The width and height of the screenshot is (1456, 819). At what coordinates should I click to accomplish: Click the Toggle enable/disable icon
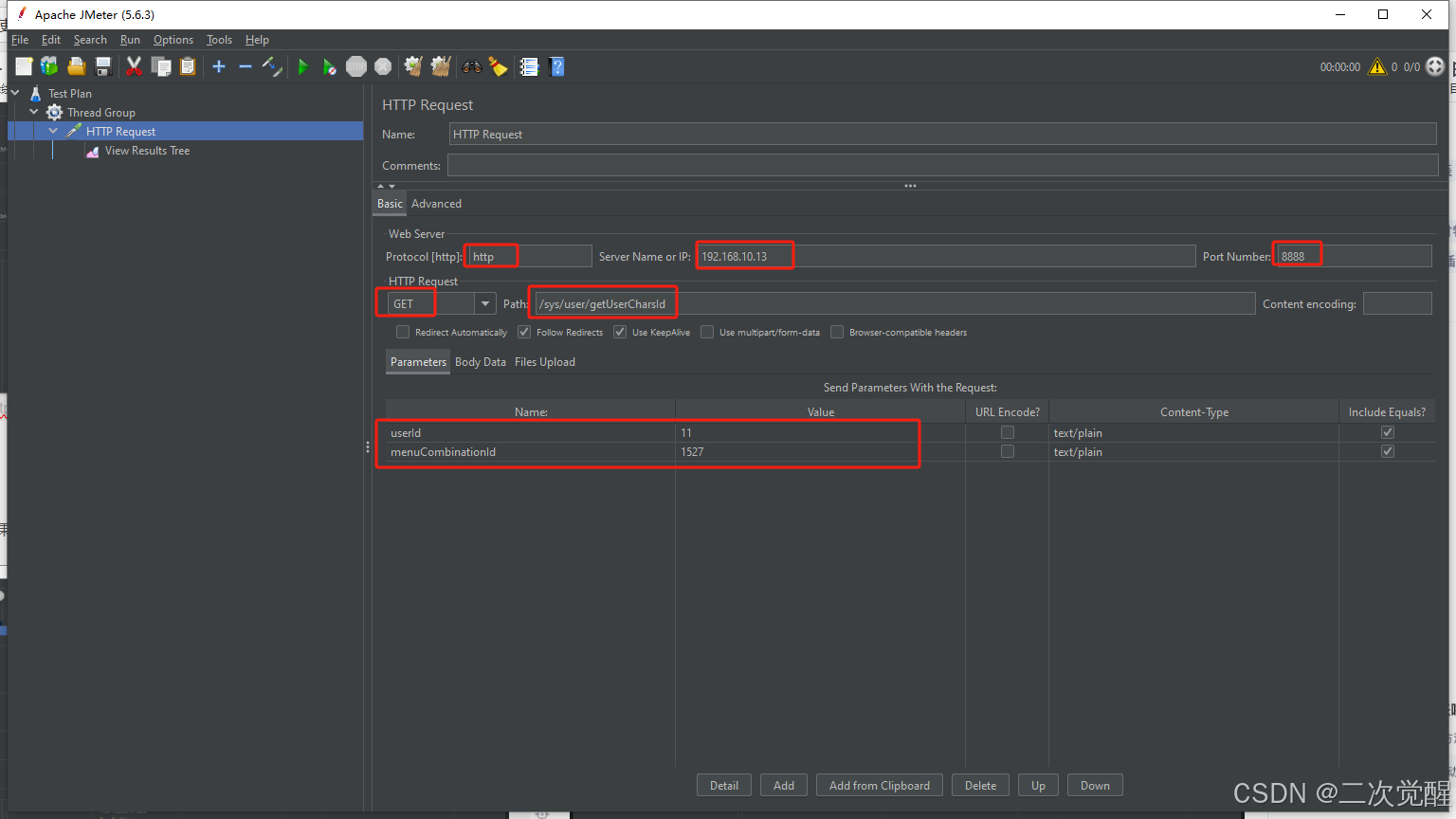click(272, 66)
